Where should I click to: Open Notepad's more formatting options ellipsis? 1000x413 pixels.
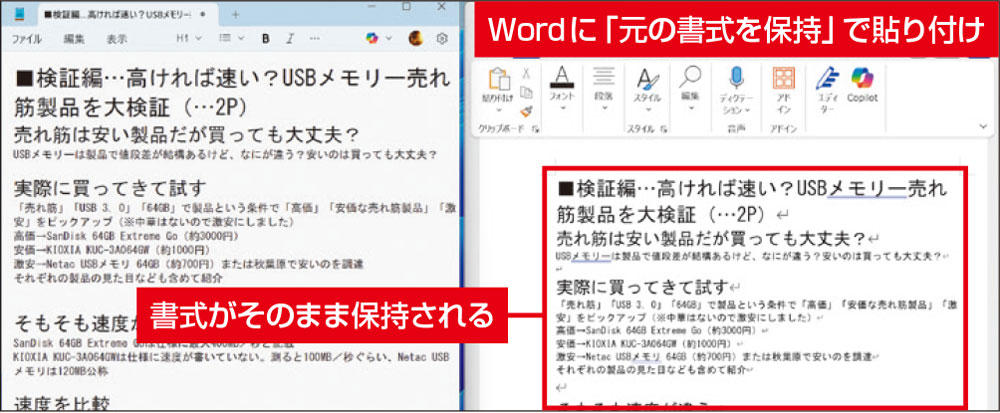(x=314, y=38)
